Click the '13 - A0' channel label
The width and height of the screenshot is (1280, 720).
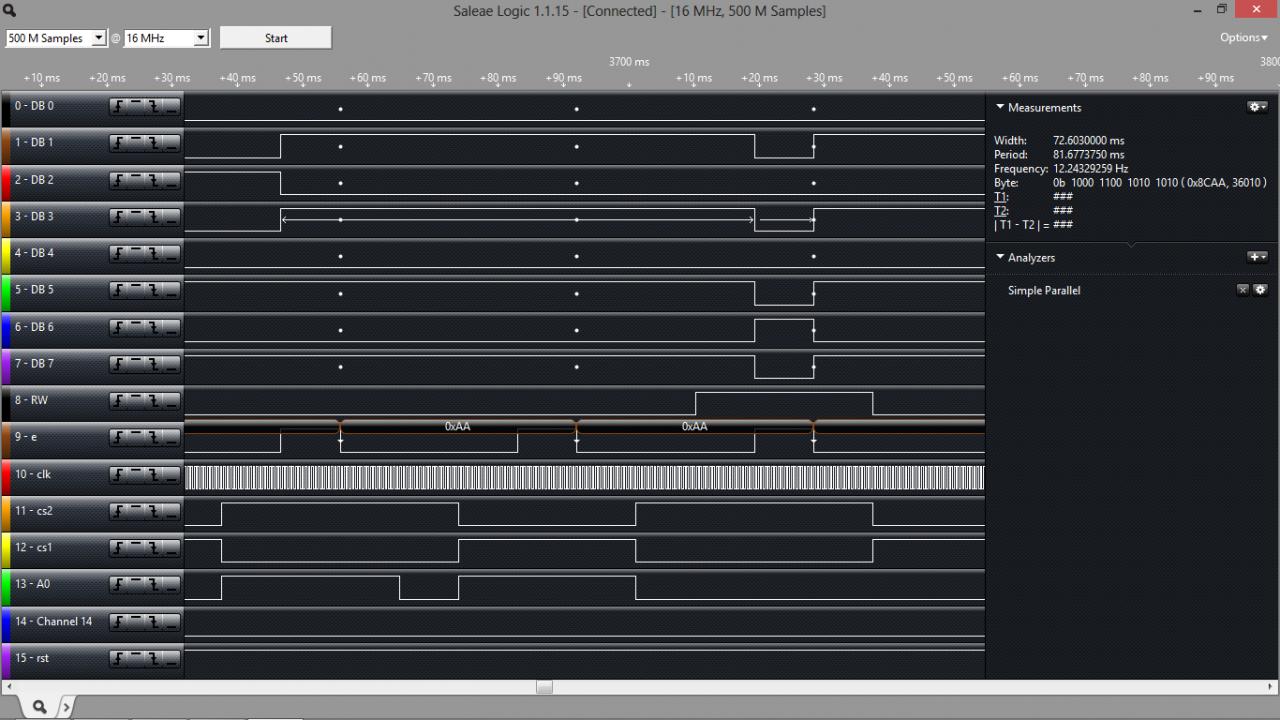[x=32, y=585]
